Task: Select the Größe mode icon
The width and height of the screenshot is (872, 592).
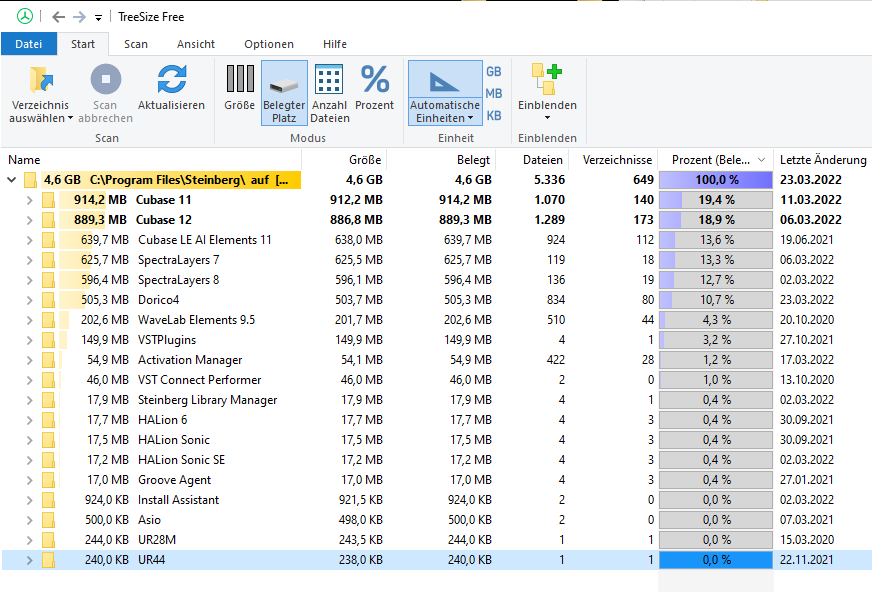Action: click(239, 80)
